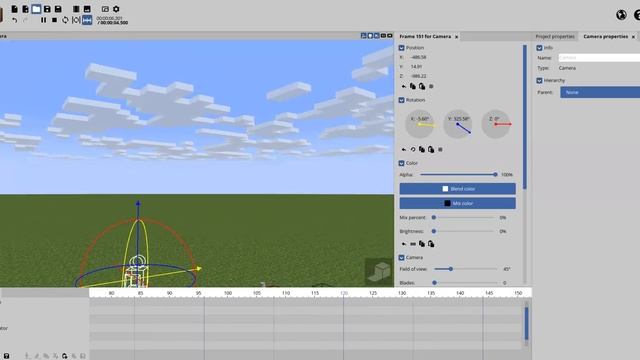
Task: Click the last small icon at viewport top-right
Action: click(389, 36)
